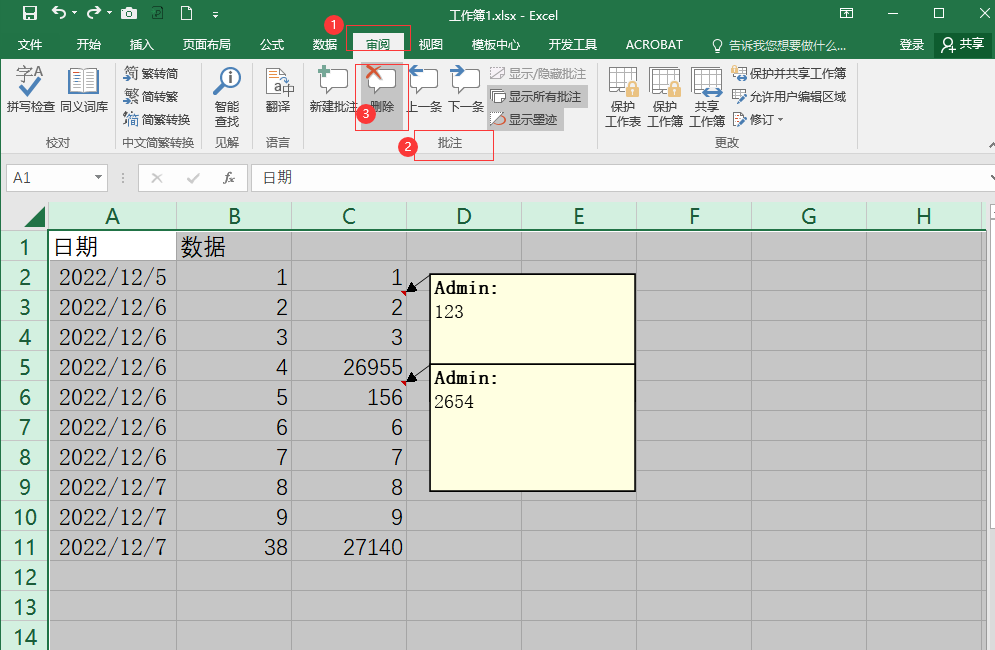Viewport: 995px width, 650px height.
Task: Open the 文件 menu
Action: point(30,44)
